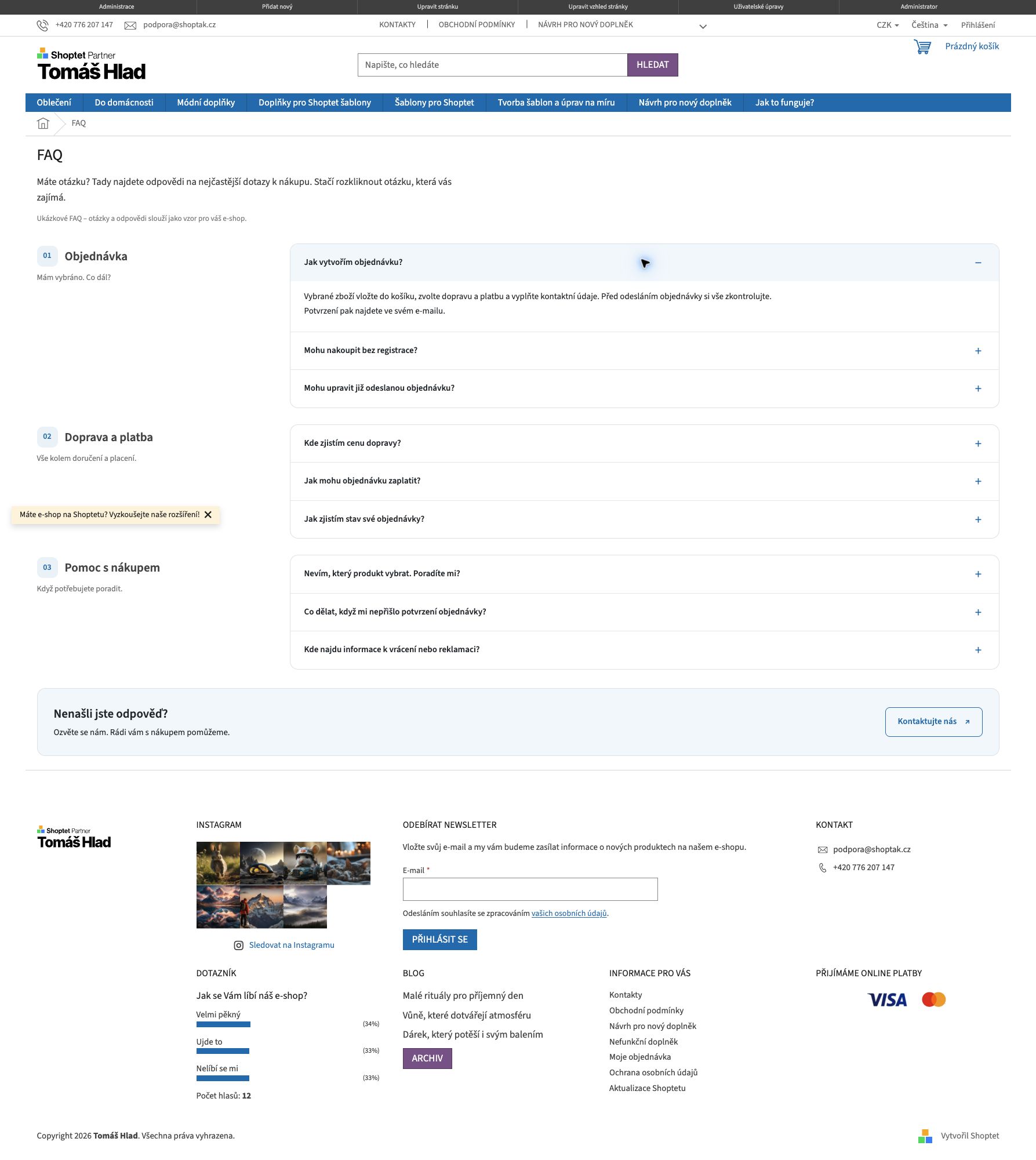Open the Módní doplňky category

pos(206,103)
